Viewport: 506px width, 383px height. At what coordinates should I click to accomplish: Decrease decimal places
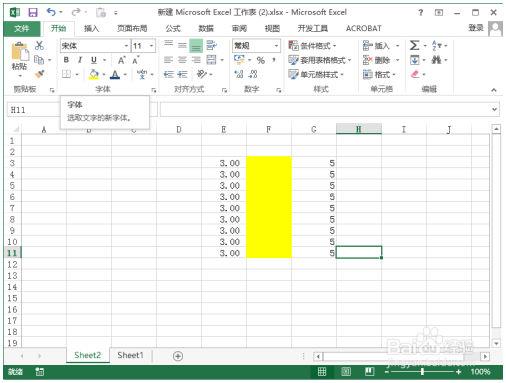[253, 74]
